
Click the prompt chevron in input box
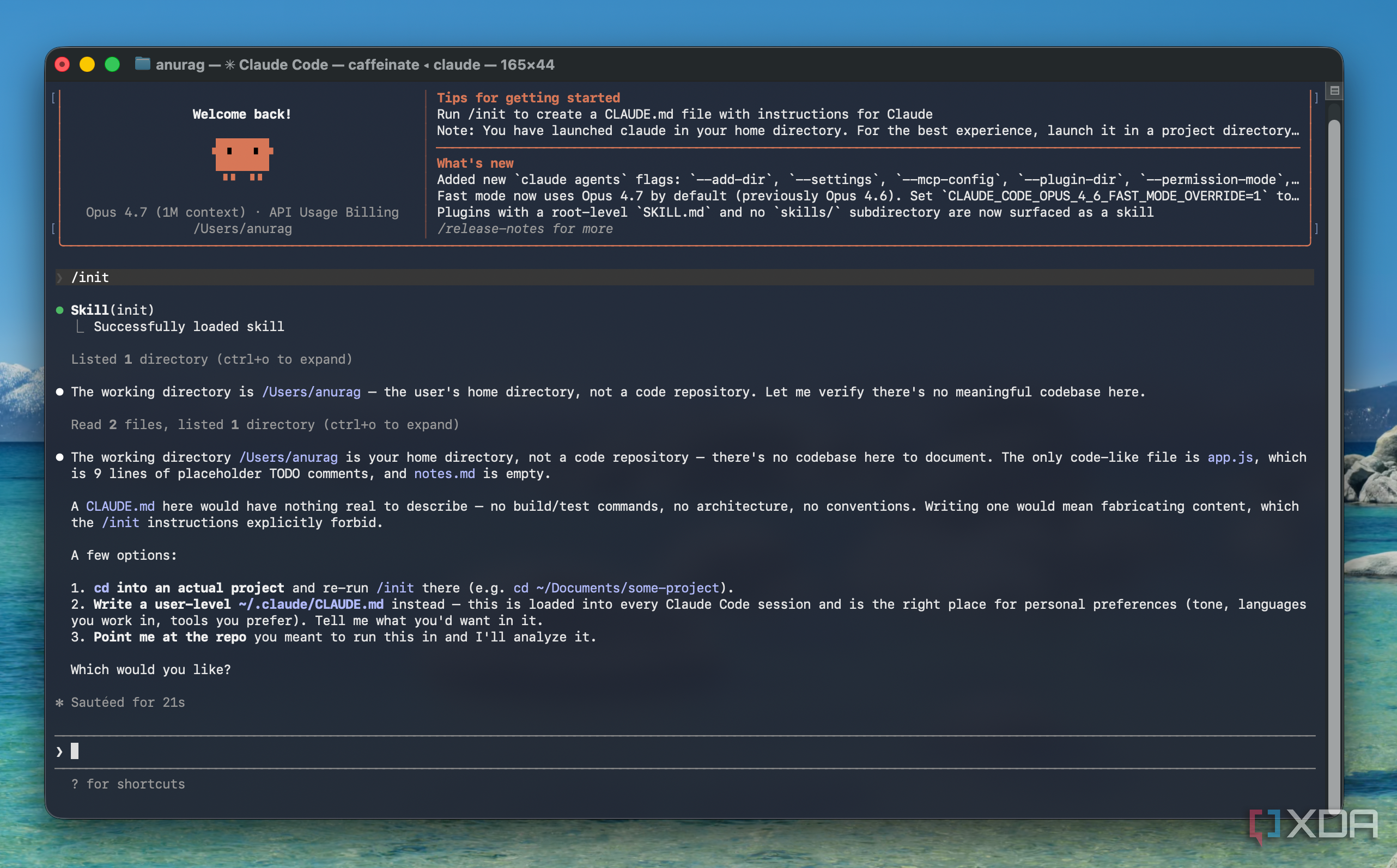click(60, 751)
